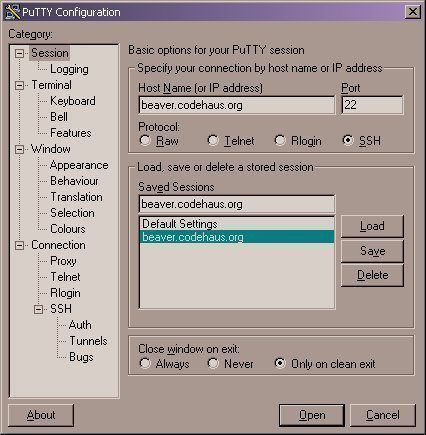Collapse the Connection tree node
This screenshot has width=426, height=435.
click(20, 245)
